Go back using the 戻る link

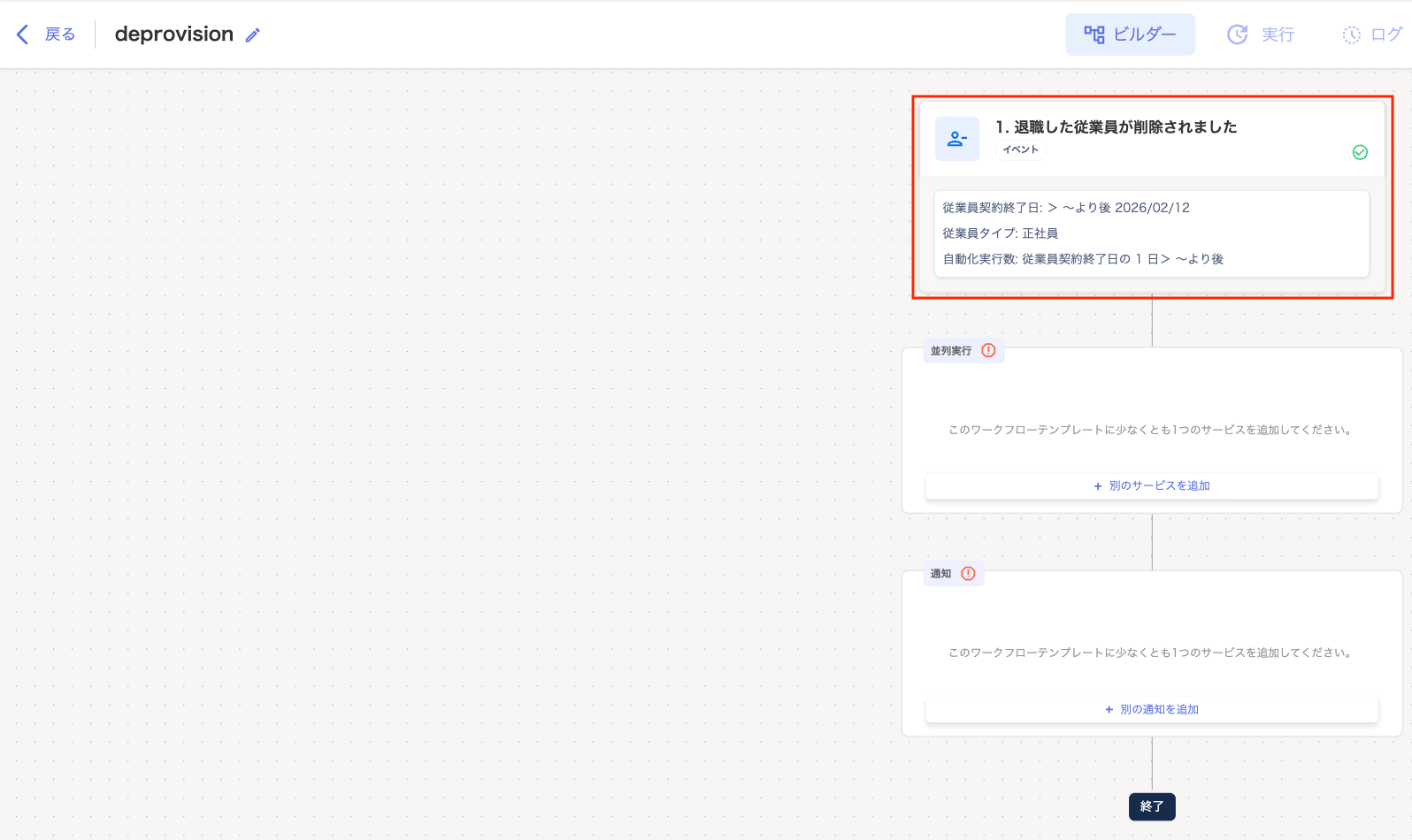(x=59, y=34)
